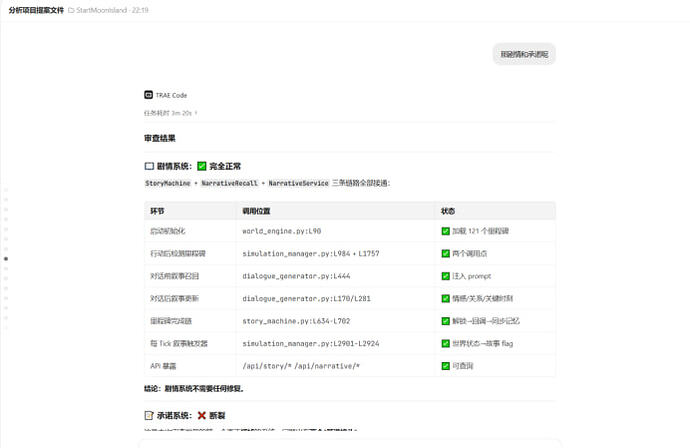Click the green check icon beside 完全正常
The width and height of the screenshot is (690, 448).
(x=202, y=166)
